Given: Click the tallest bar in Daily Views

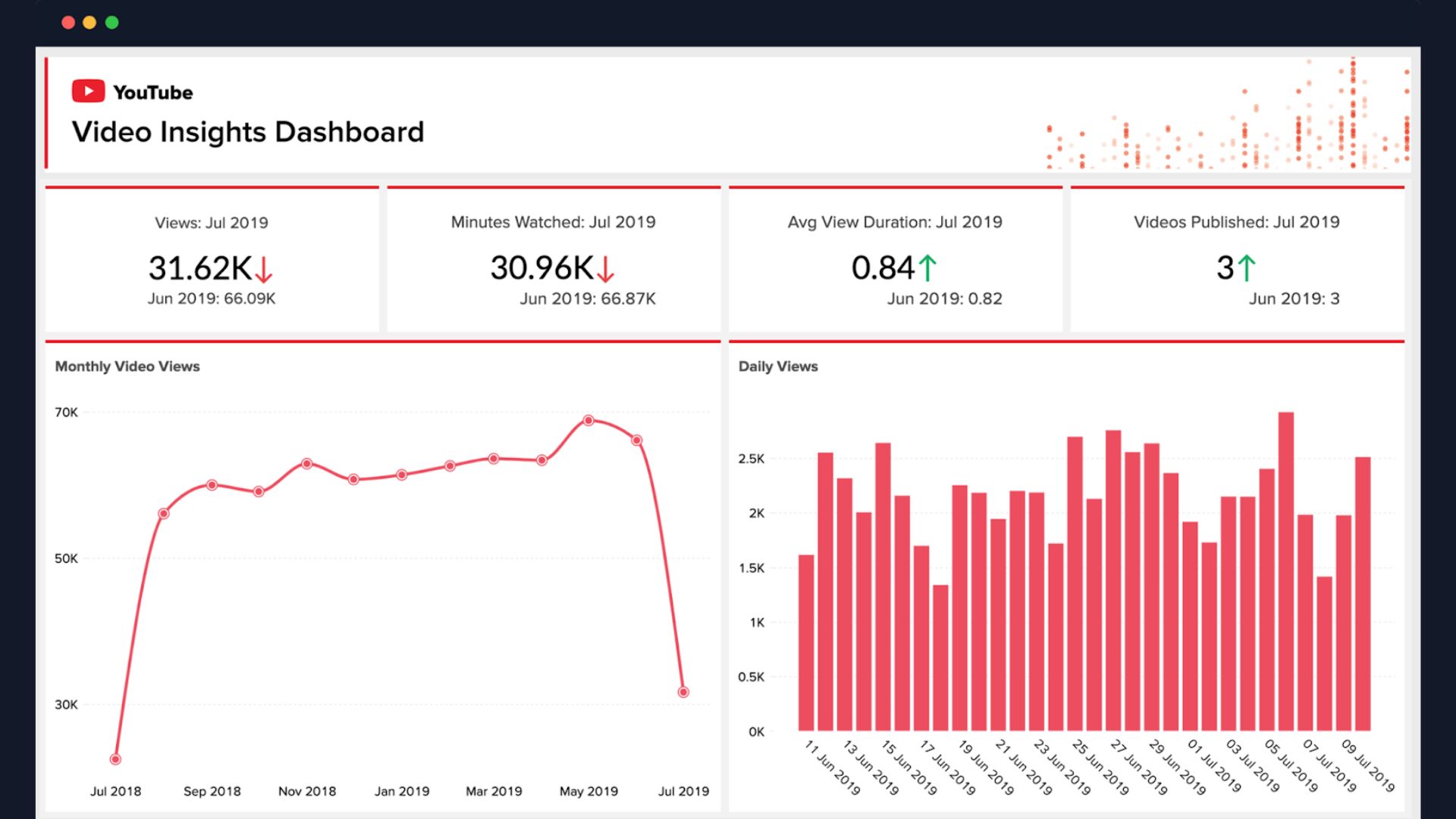Looking at the screenshot, I should pos(1286,572).
